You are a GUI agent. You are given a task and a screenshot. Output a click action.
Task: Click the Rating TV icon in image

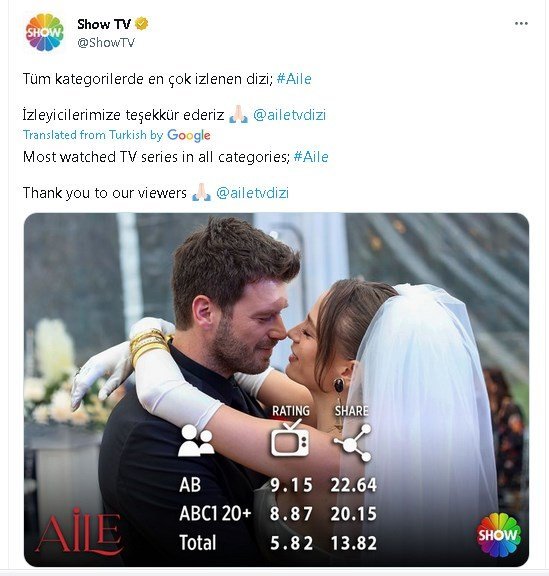[290, 438]
